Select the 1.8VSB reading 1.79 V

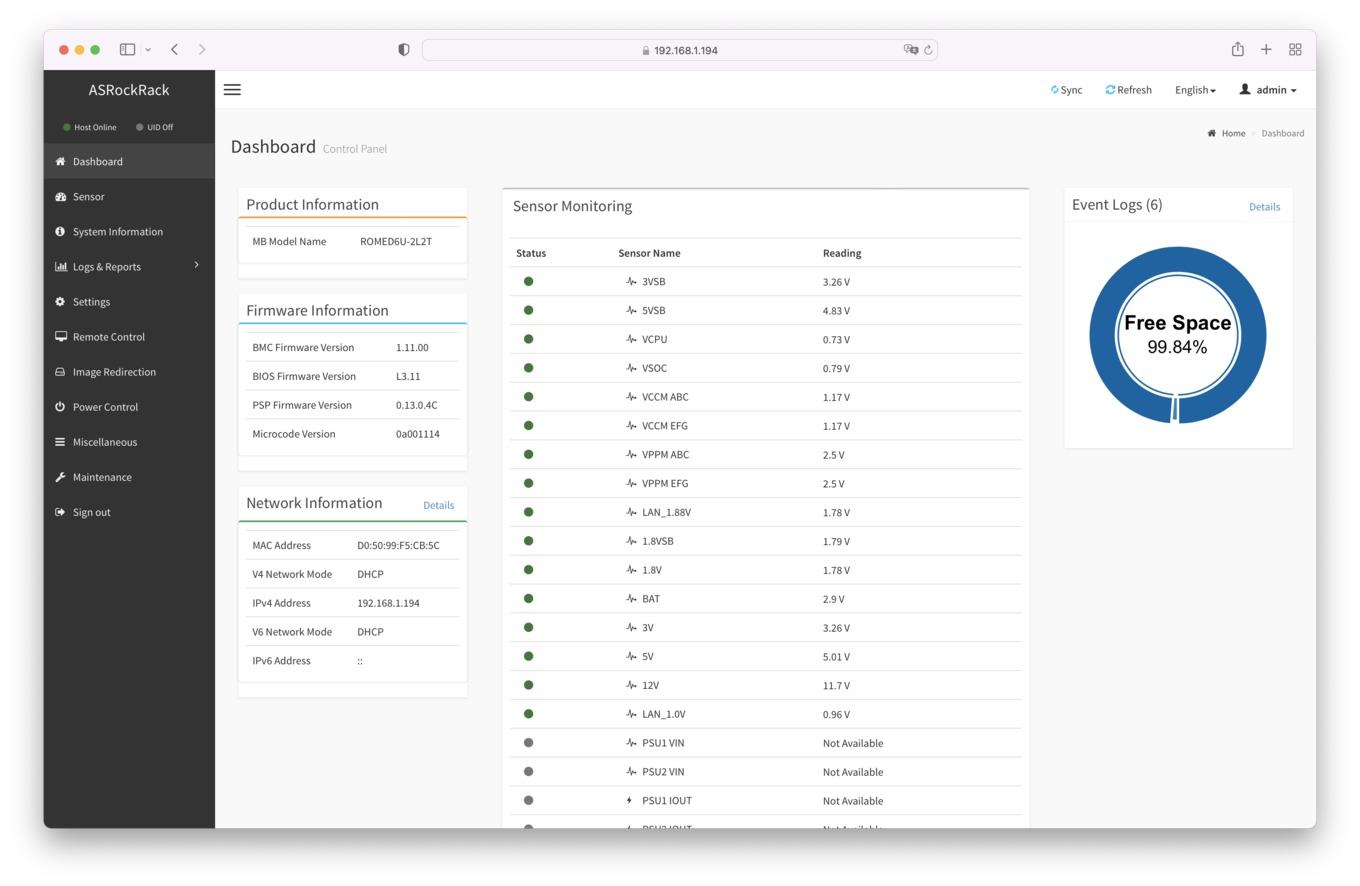point(836,542)
